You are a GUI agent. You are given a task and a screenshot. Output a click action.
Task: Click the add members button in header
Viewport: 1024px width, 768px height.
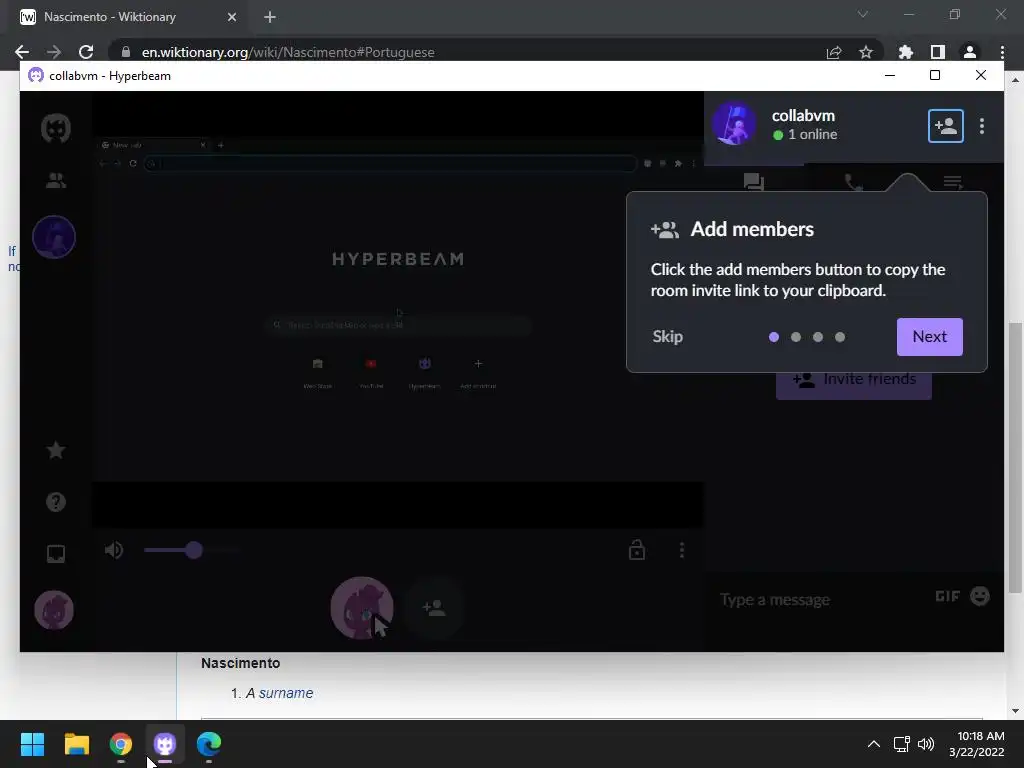pyautogui.click(x=946, y=126)
